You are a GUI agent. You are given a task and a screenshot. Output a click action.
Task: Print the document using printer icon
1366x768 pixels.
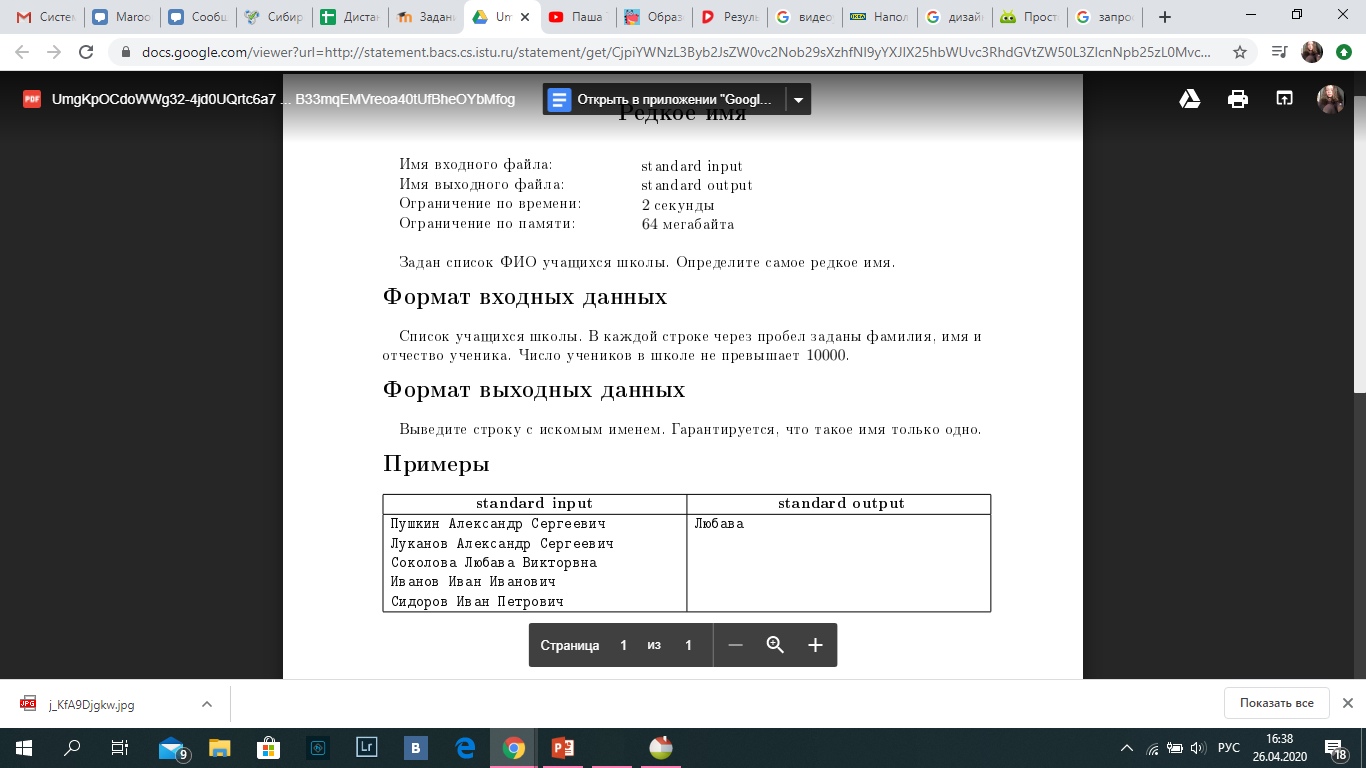click(x=1238, y=99)
